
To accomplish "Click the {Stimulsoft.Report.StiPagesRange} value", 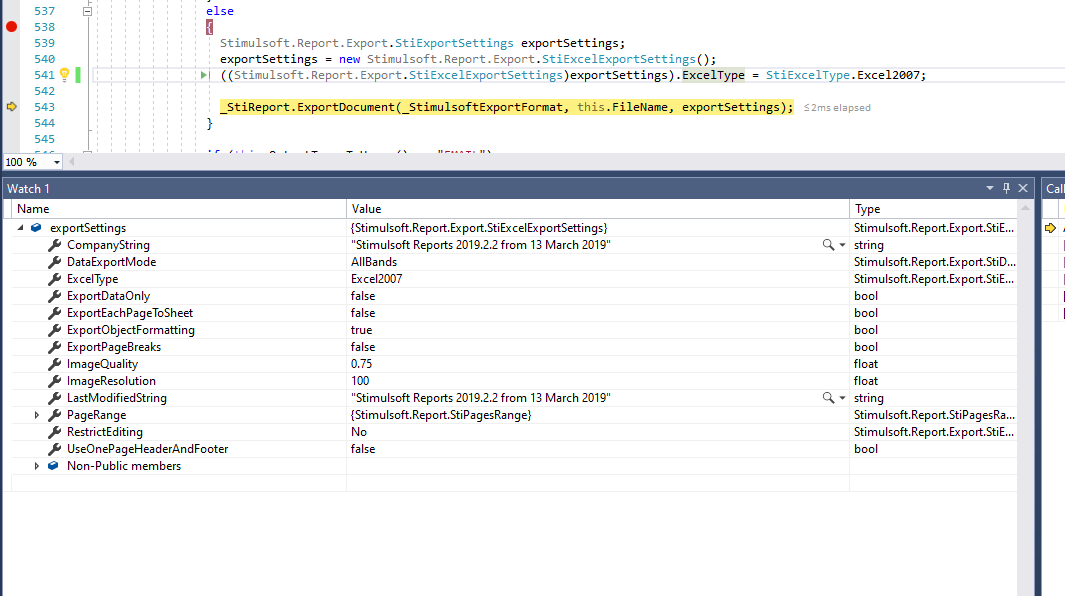I will click(x=441, y=415).
